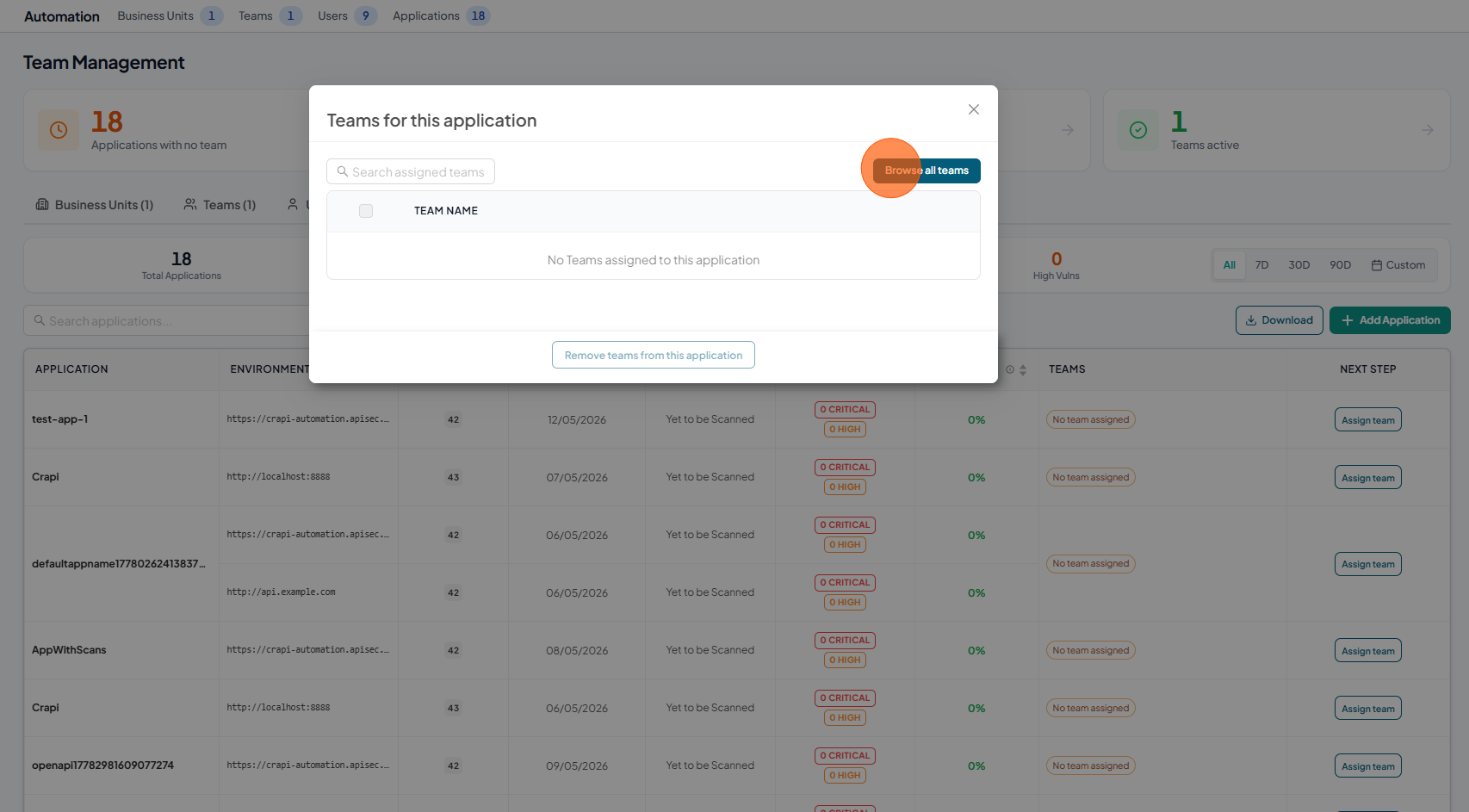Select the All time range filter
Image resolution: width=1469 pixels, height=812 pixels.
pos(1230,265)
